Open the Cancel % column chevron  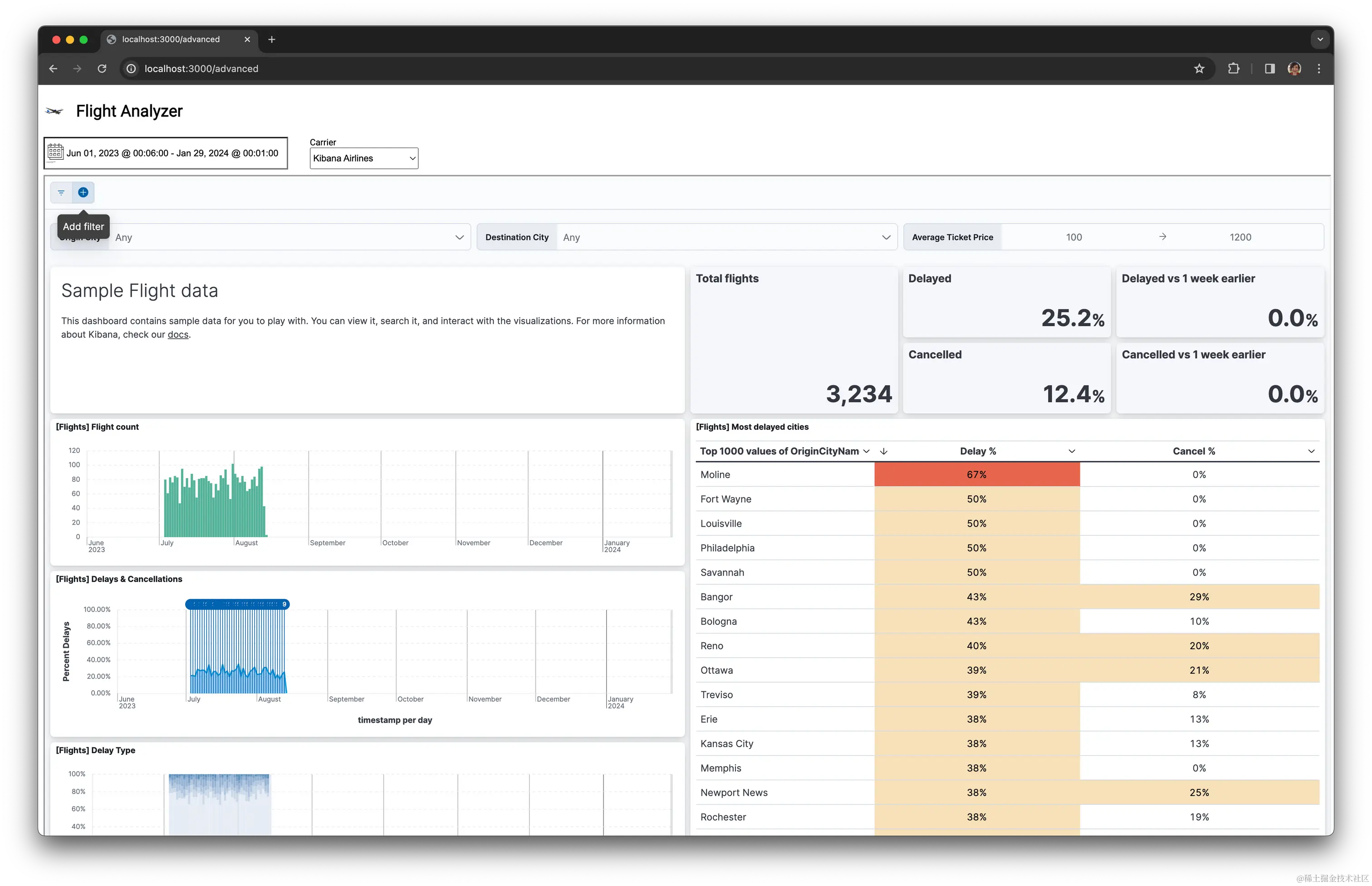(1311, 452)
